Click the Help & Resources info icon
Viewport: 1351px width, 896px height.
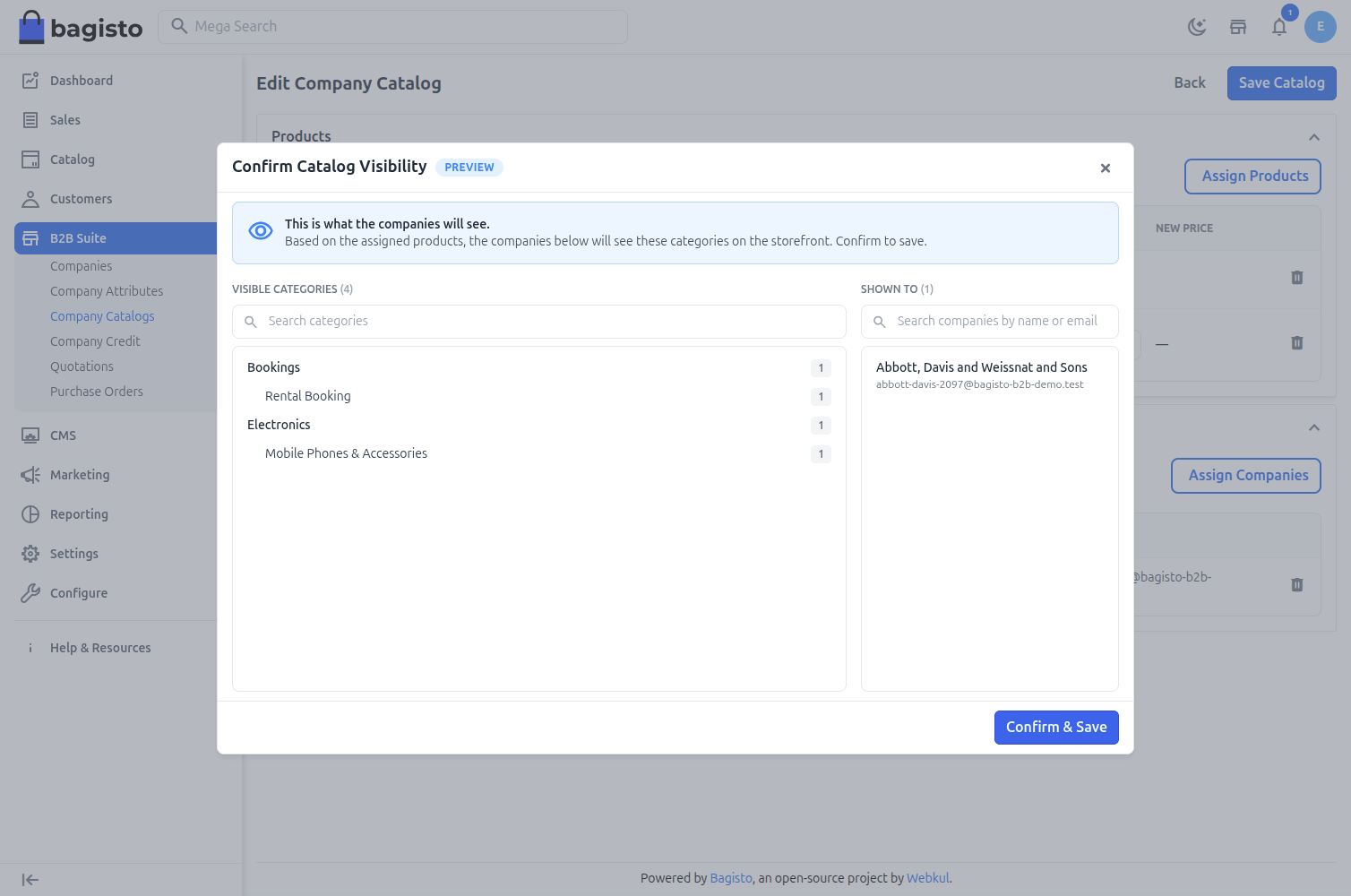coord(30,648)
